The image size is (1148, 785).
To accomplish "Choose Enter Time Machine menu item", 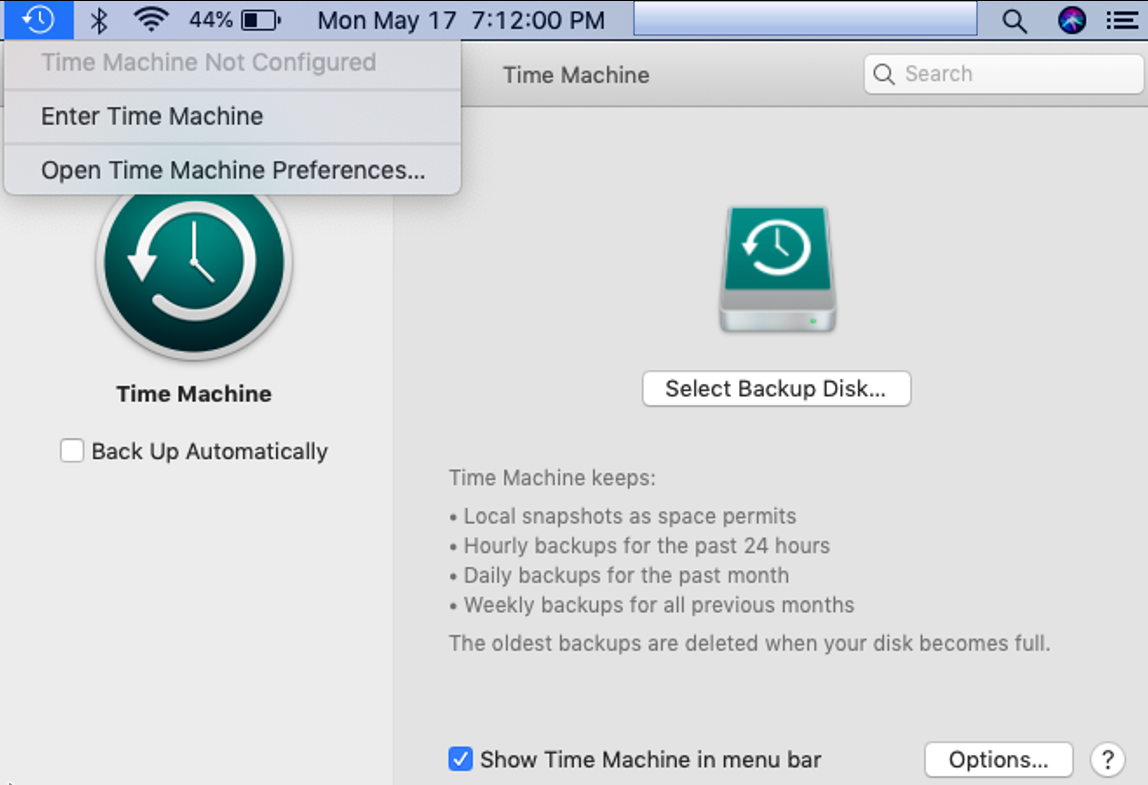I will (232, 116).
